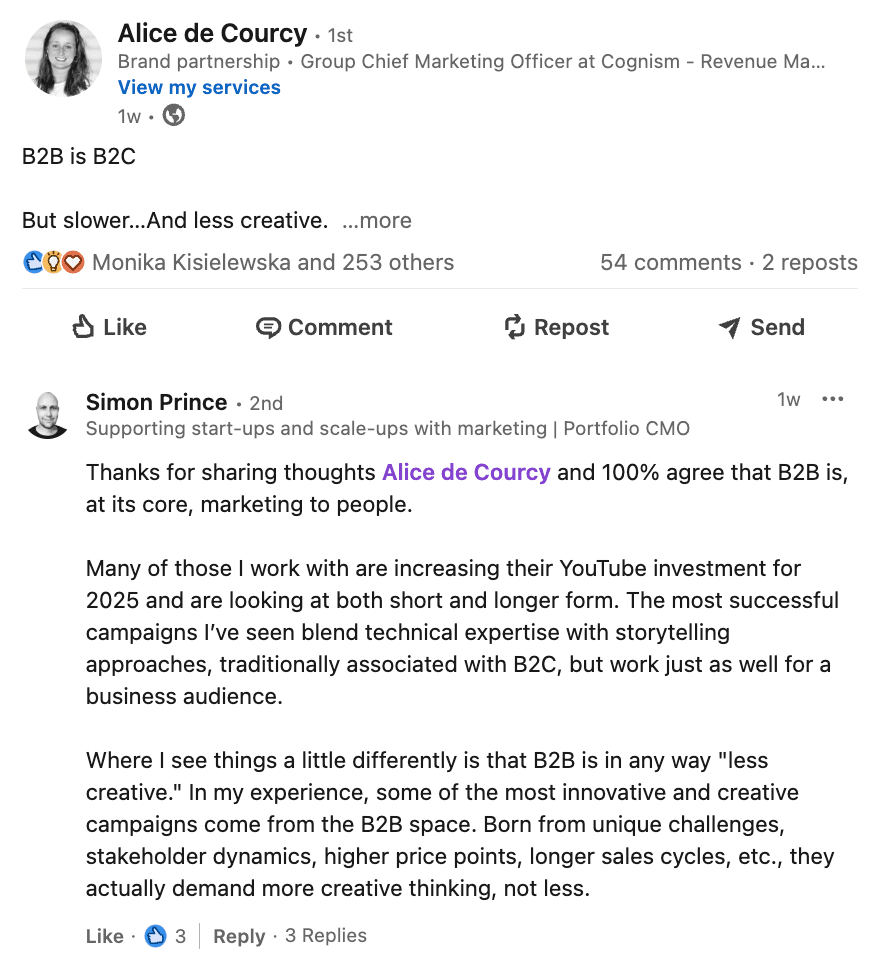Expand the post by clicking ...more

pyautogui.click(x=376, y=220)
